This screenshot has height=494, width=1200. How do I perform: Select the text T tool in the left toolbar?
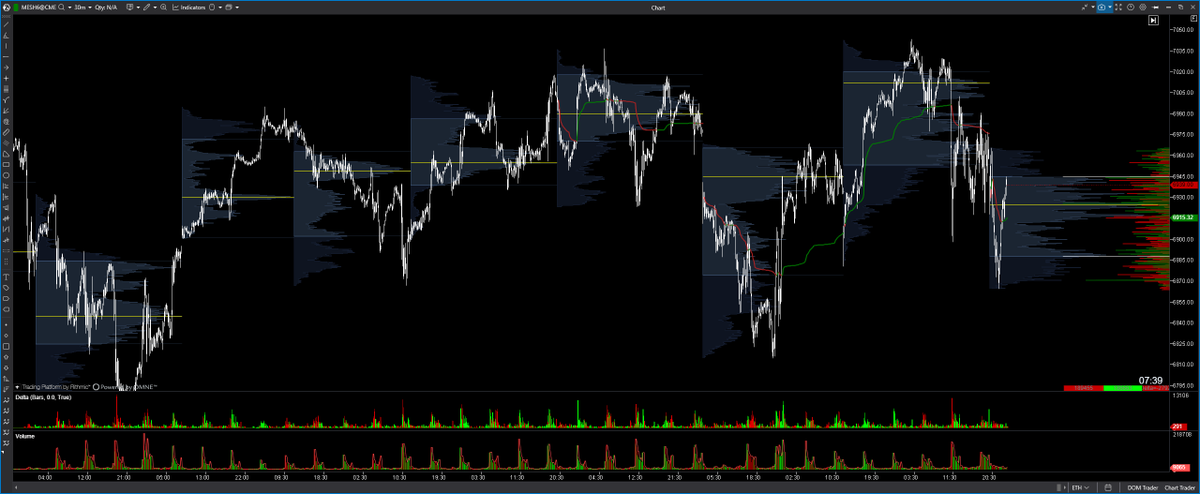click(x=7, y=277)
